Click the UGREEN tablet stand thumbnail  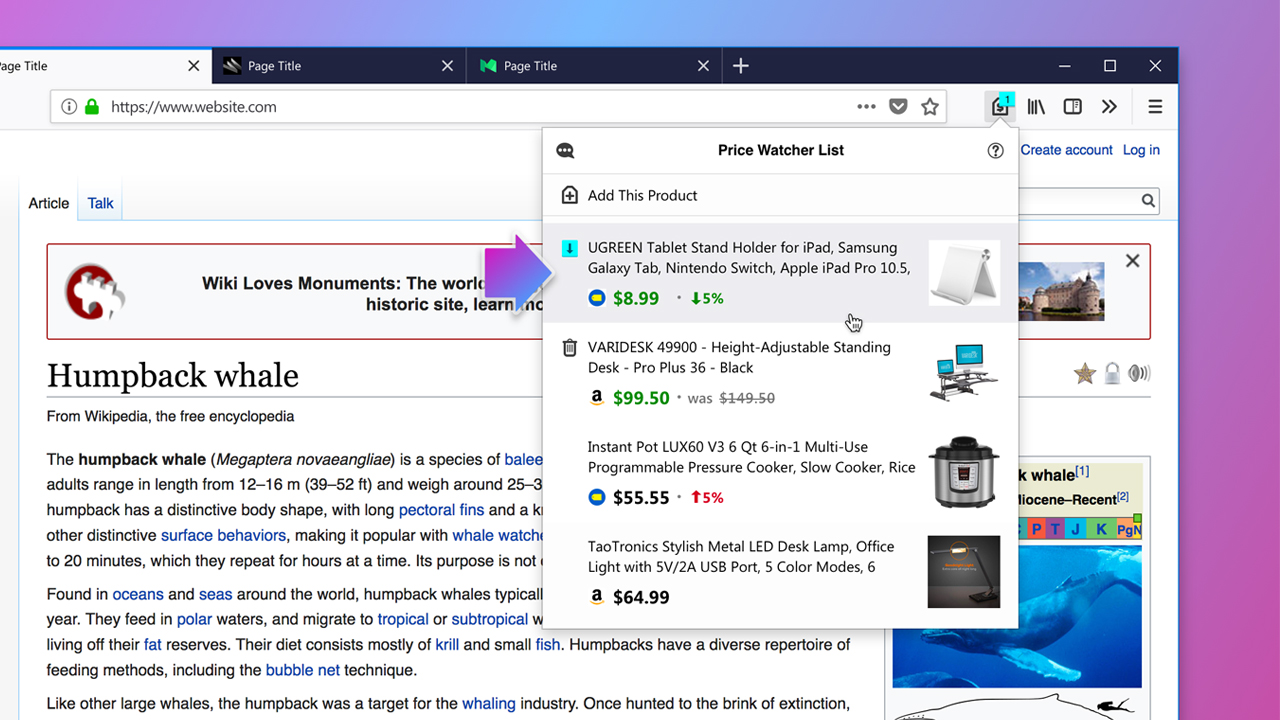click(x=964, y=273)
